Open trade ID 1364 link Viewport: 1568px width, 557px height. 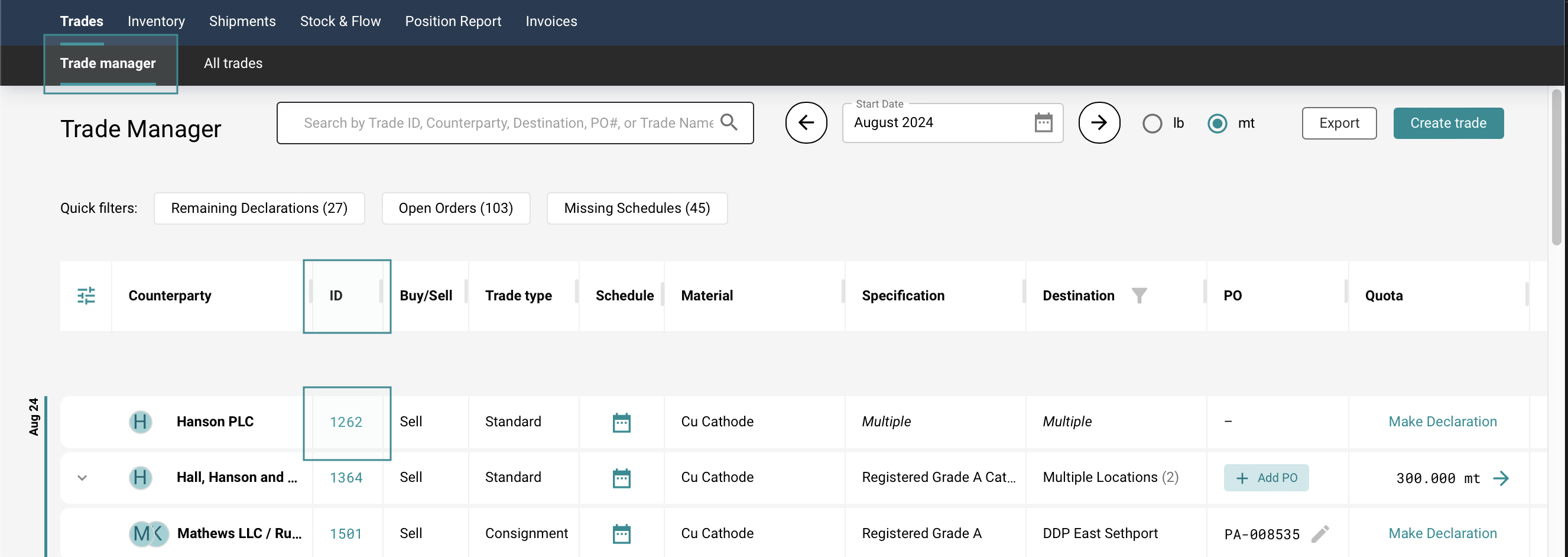(346, 478)
